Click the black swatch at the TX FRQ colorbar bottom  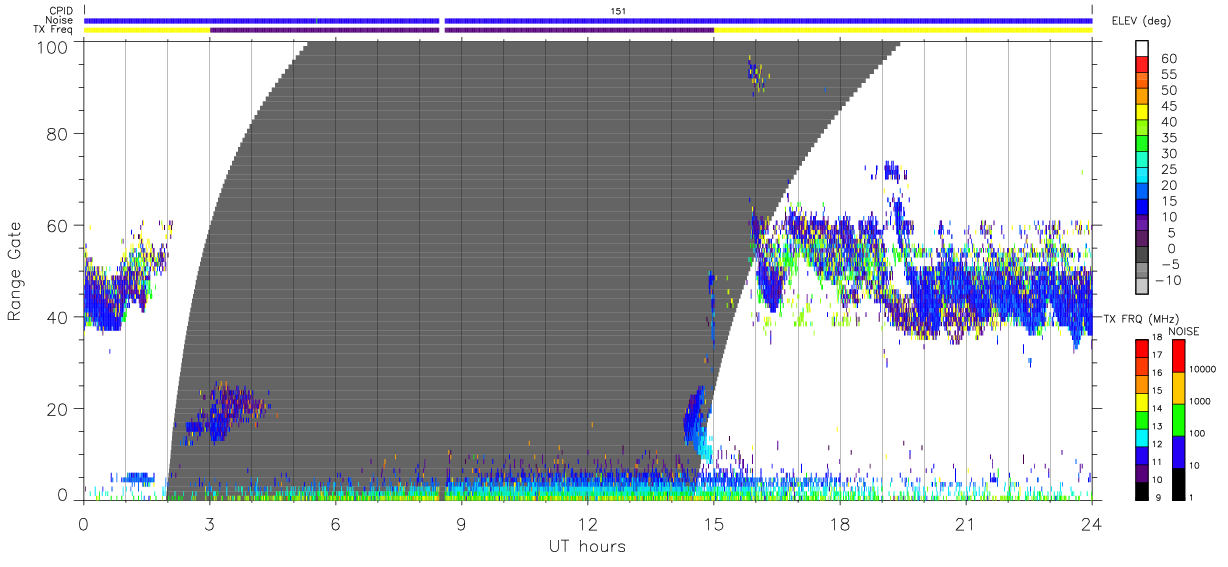[x=1142, y=489]
